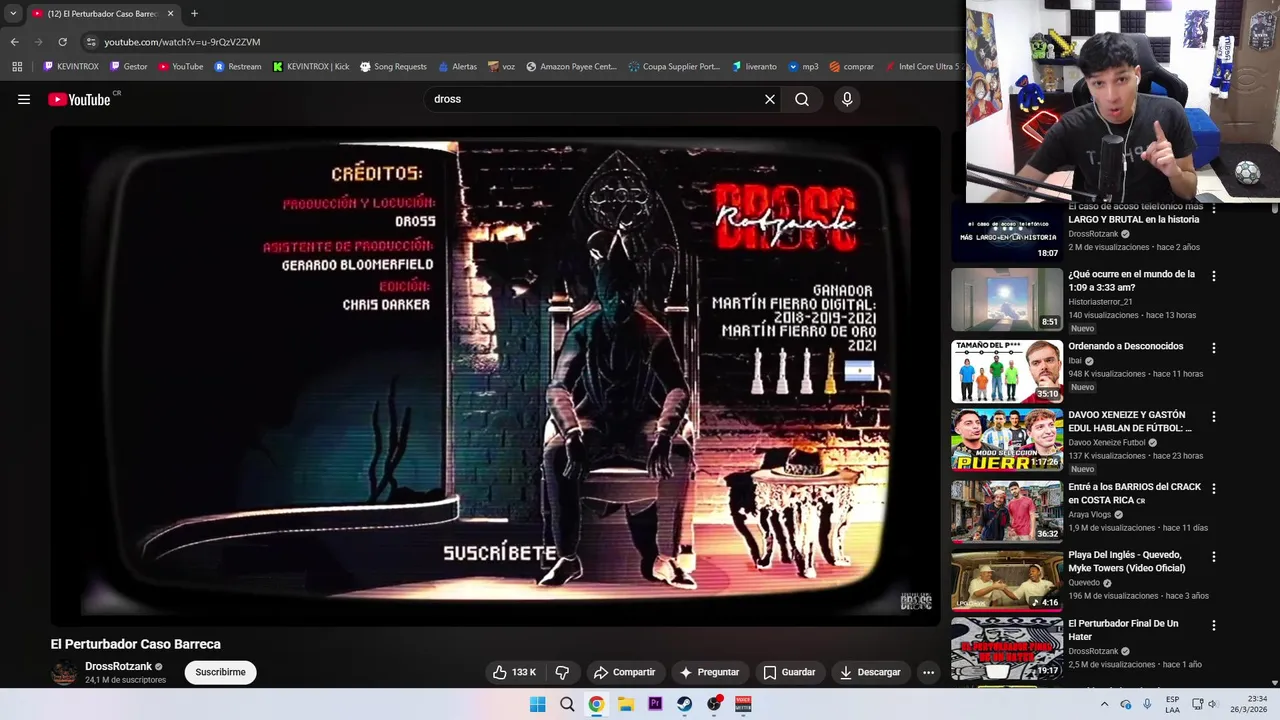Save the video with Guardar

(x=789, y=672)
